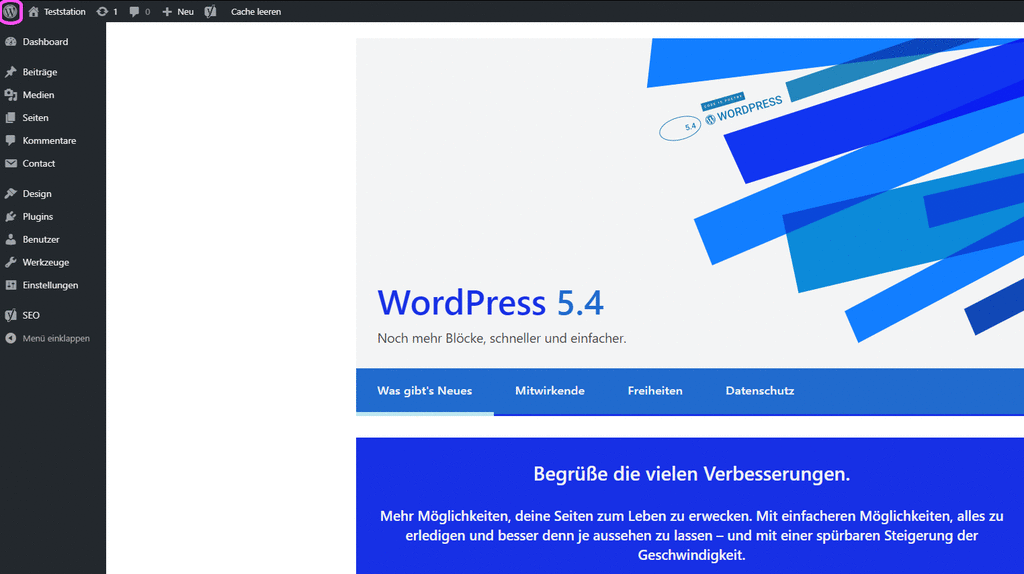Click the Contact envelope icon
This screenshot has width=1024, height=574.
10,163
